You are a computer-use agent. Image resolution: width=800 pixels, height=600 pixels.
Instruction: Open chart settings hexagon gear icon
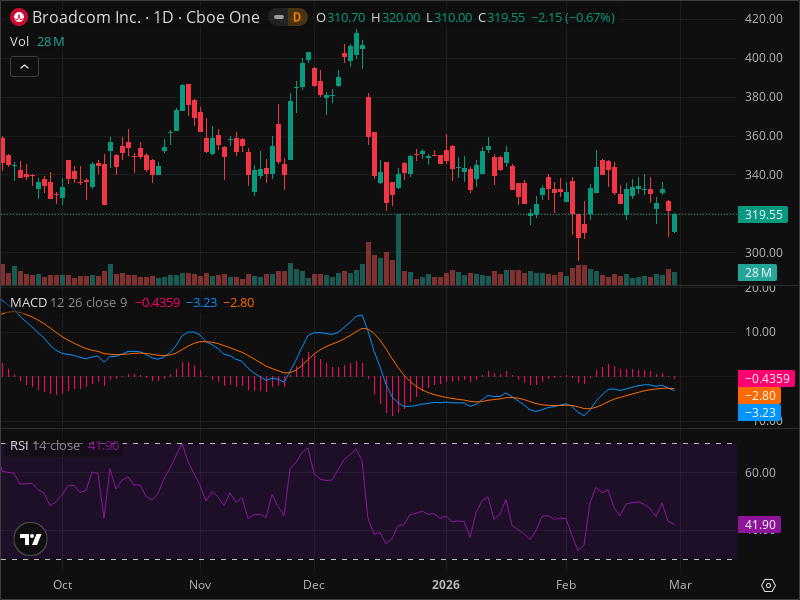click(x=768, y=585)
